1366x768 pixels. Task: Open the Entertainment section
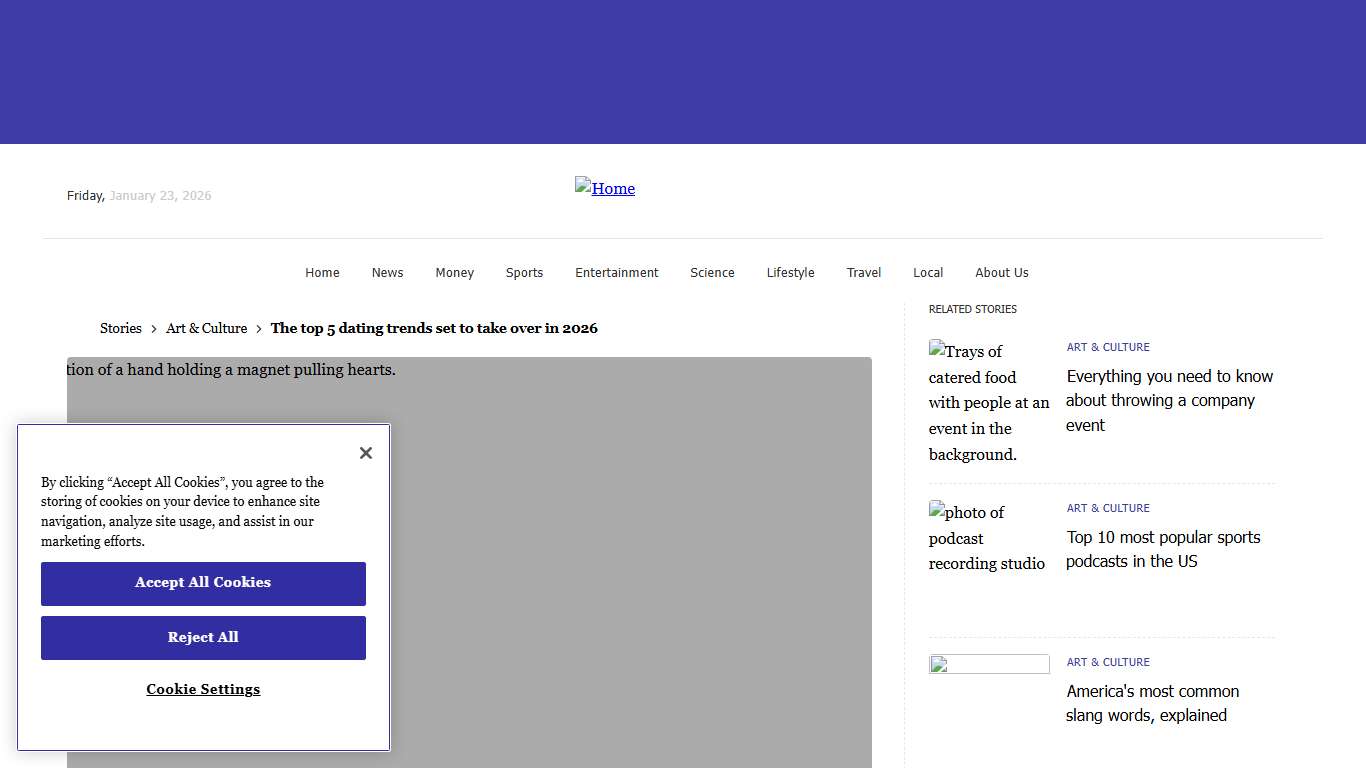616,273
